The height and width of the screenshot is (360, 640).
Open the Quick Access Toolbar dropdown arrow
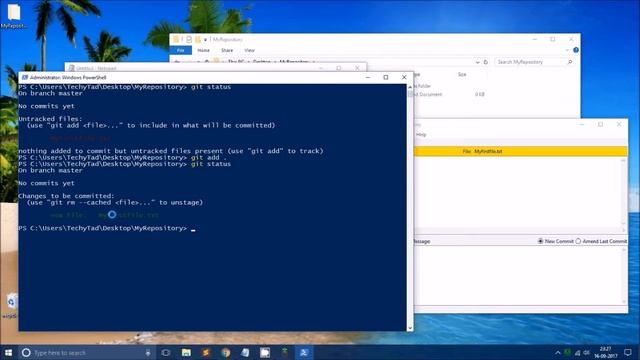(205, 40)
